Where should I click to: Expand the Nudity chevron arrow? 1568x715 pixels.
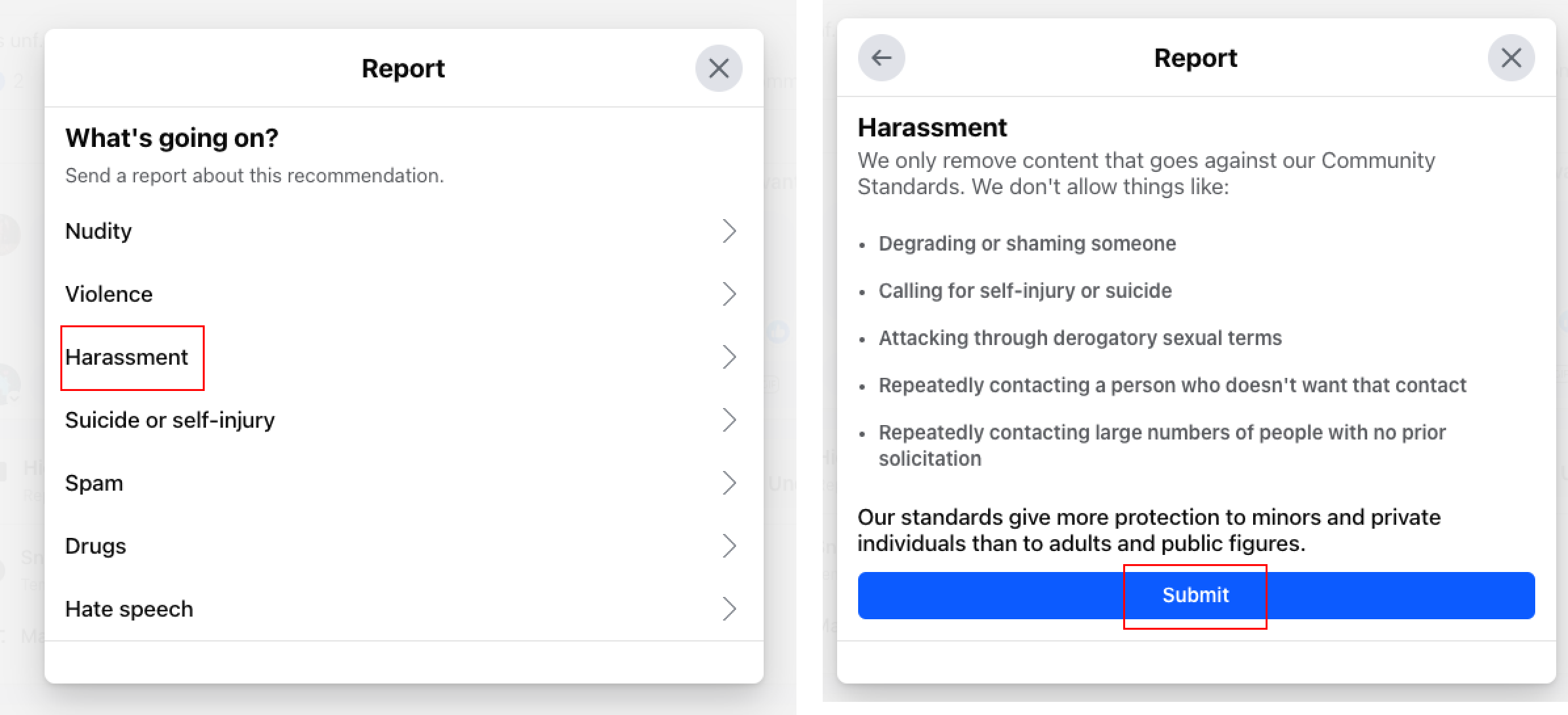729,231
